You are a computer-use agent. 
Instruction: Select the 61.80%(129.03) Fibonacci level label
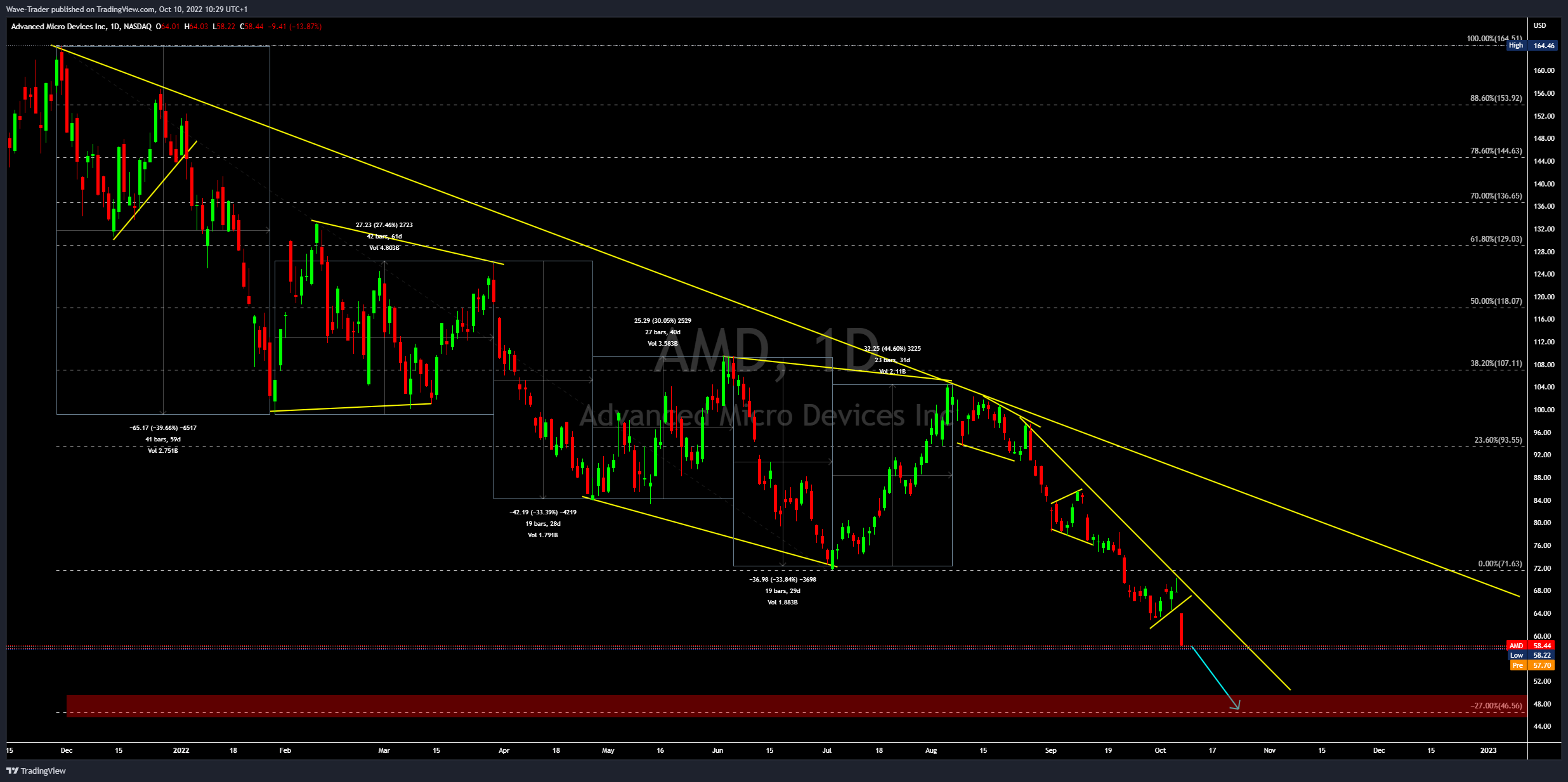click(1496, 239)
